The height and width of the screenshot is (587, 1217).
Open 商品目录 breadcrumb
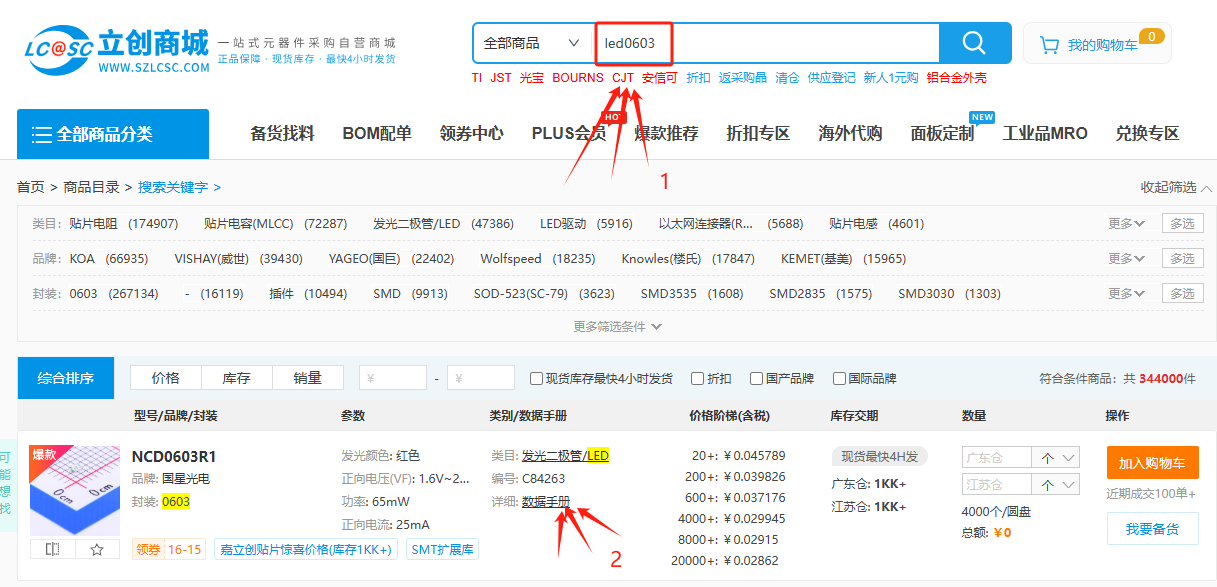[91, 187]
